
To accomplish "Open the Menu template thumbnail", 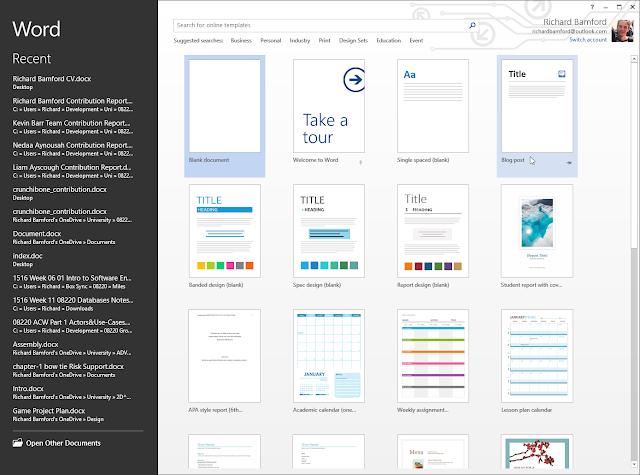I will pos(433,451).
